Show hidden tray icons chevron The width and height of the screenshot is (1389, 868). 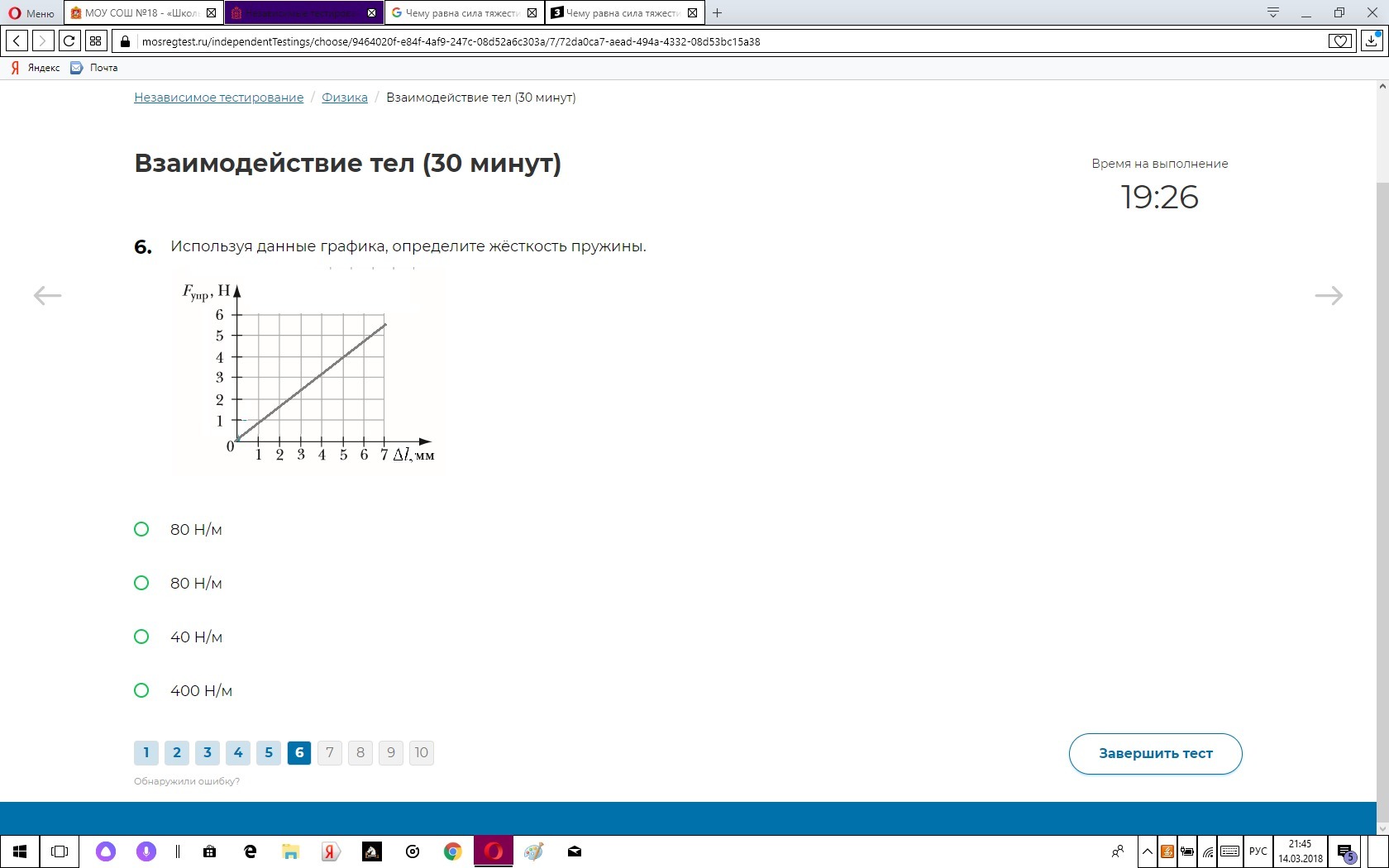tap(1147, 851)
